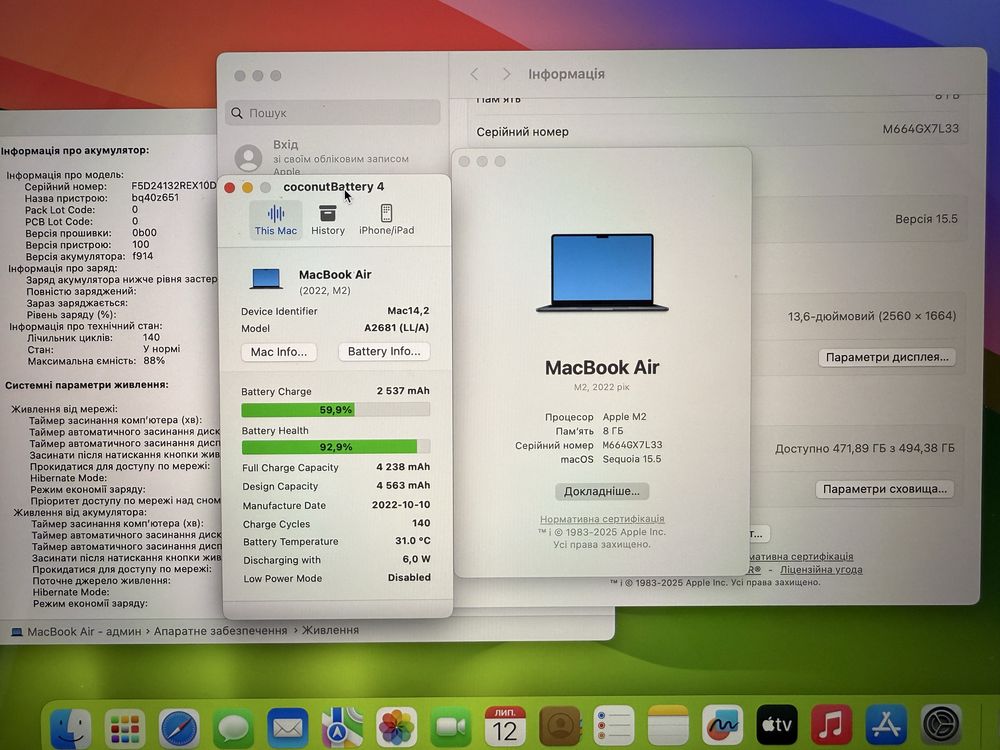Click Апаратне забезпечення in the path bar

tap(221, 631)
